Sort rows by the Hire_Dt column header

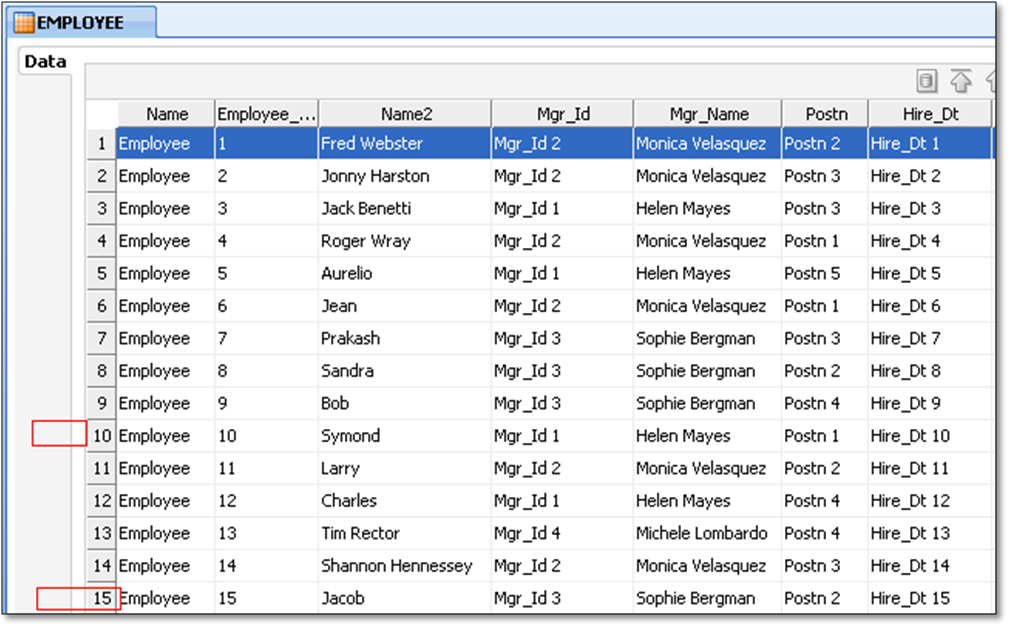click(x=928, y=113)
